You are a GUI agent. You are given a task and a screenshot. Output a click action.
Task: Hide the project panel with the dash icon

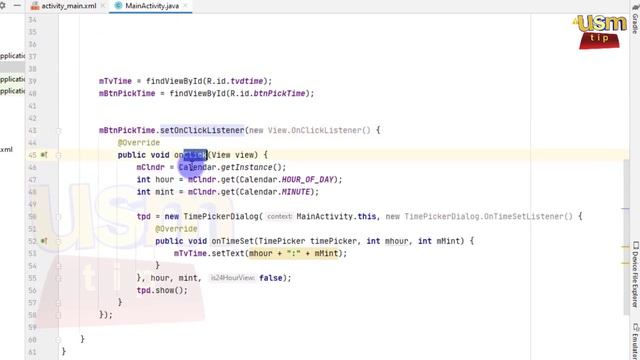point(17,5)
